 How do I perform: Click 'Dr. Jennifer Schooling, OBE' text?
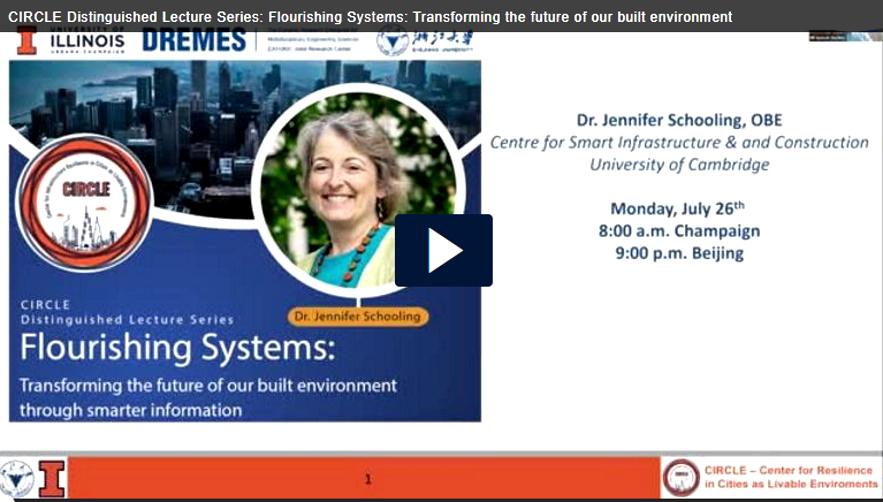pyautogui.click(x=679, y=120)
